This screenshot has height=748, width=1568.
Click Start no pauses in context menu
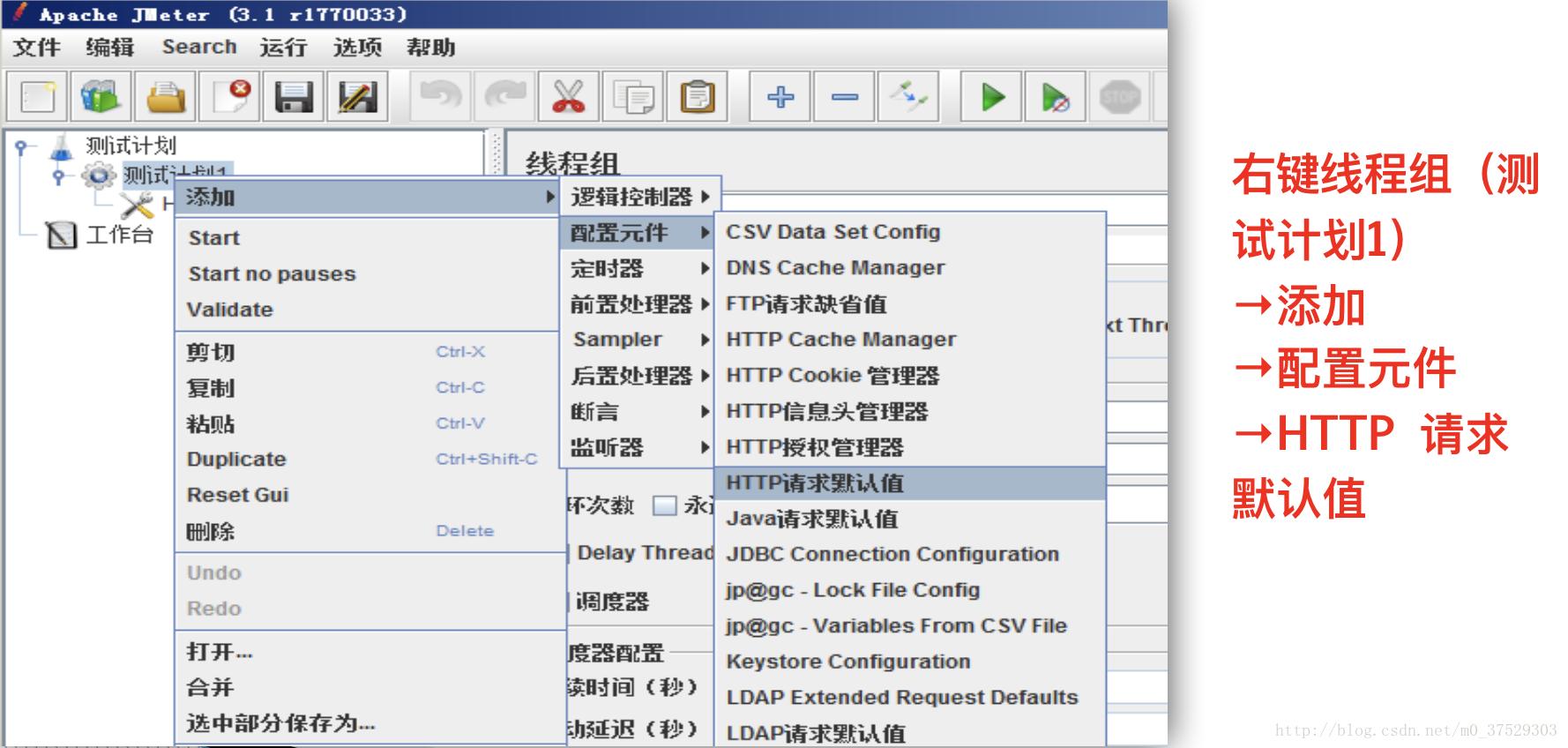click(368, 274)
